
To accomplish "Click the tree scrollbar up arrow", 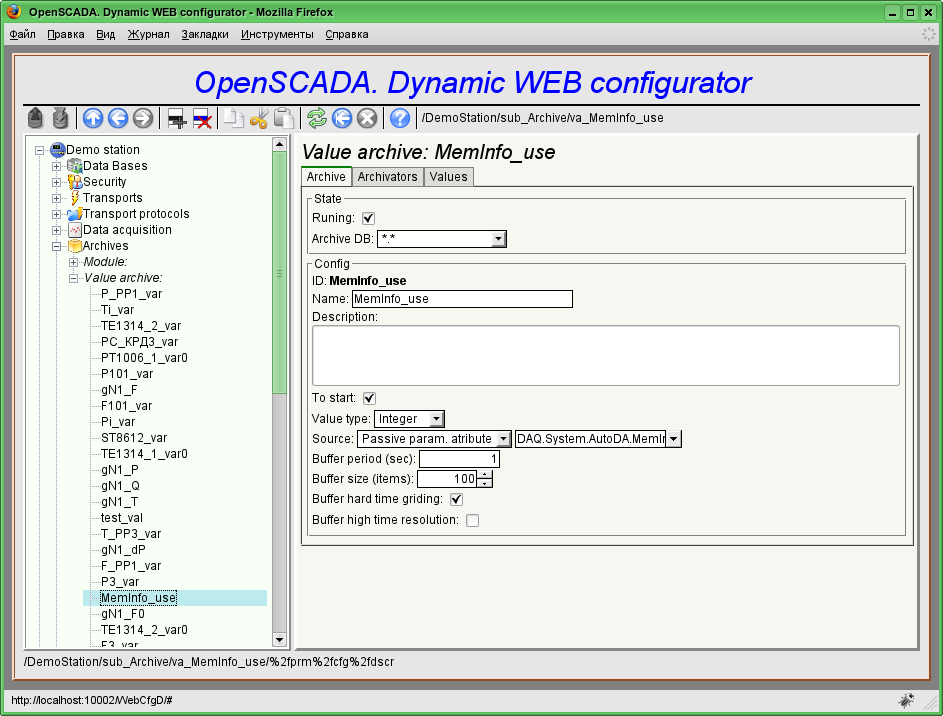I will [x=279, y=144].
